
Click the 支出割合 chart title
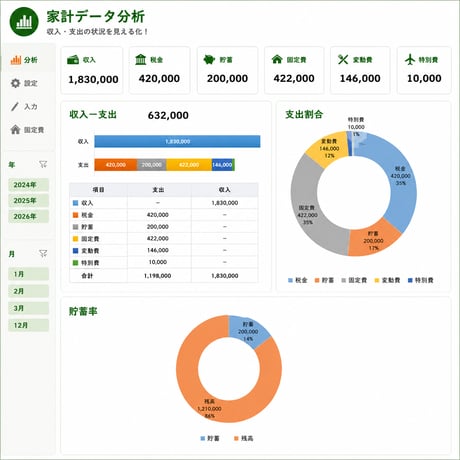click(x=304, y=114)
